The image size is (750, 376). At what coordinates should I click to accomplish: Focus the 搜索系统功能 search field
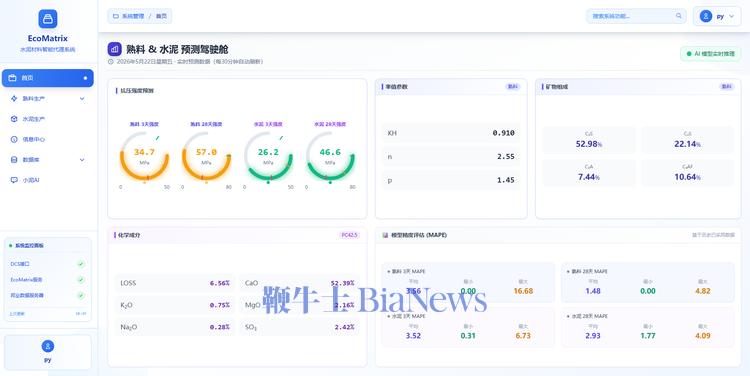[x=637, y=16]
